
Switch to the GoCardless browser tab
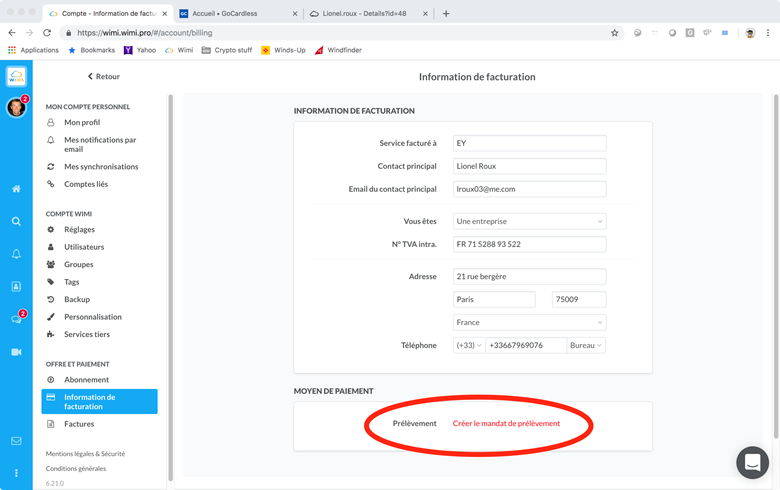(238, 14)
